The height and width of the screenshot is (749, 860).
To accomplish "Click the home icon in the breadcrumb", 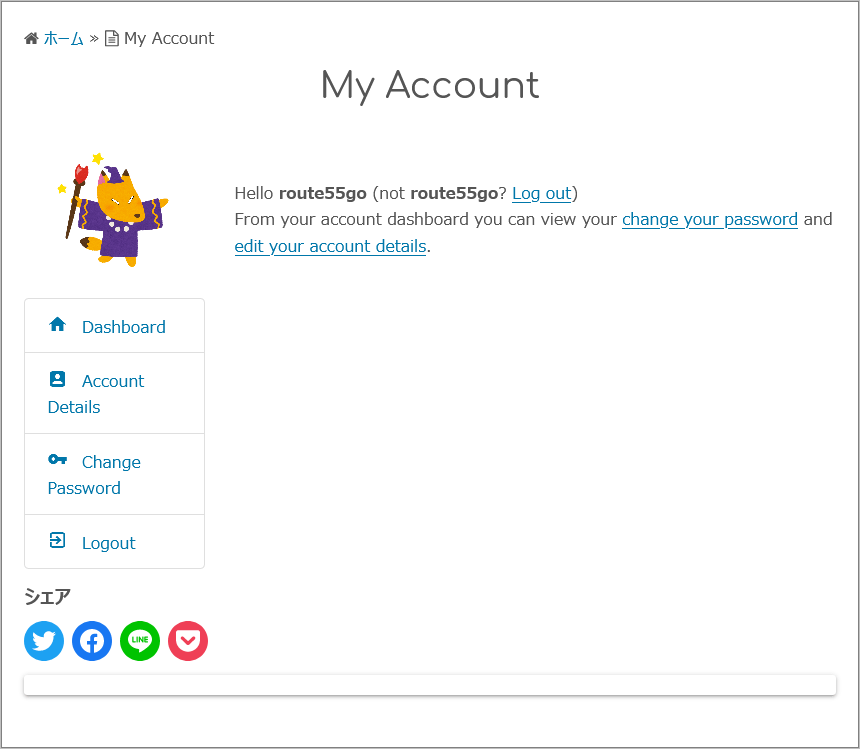I will pyautogui.click(x=31, y=39).
